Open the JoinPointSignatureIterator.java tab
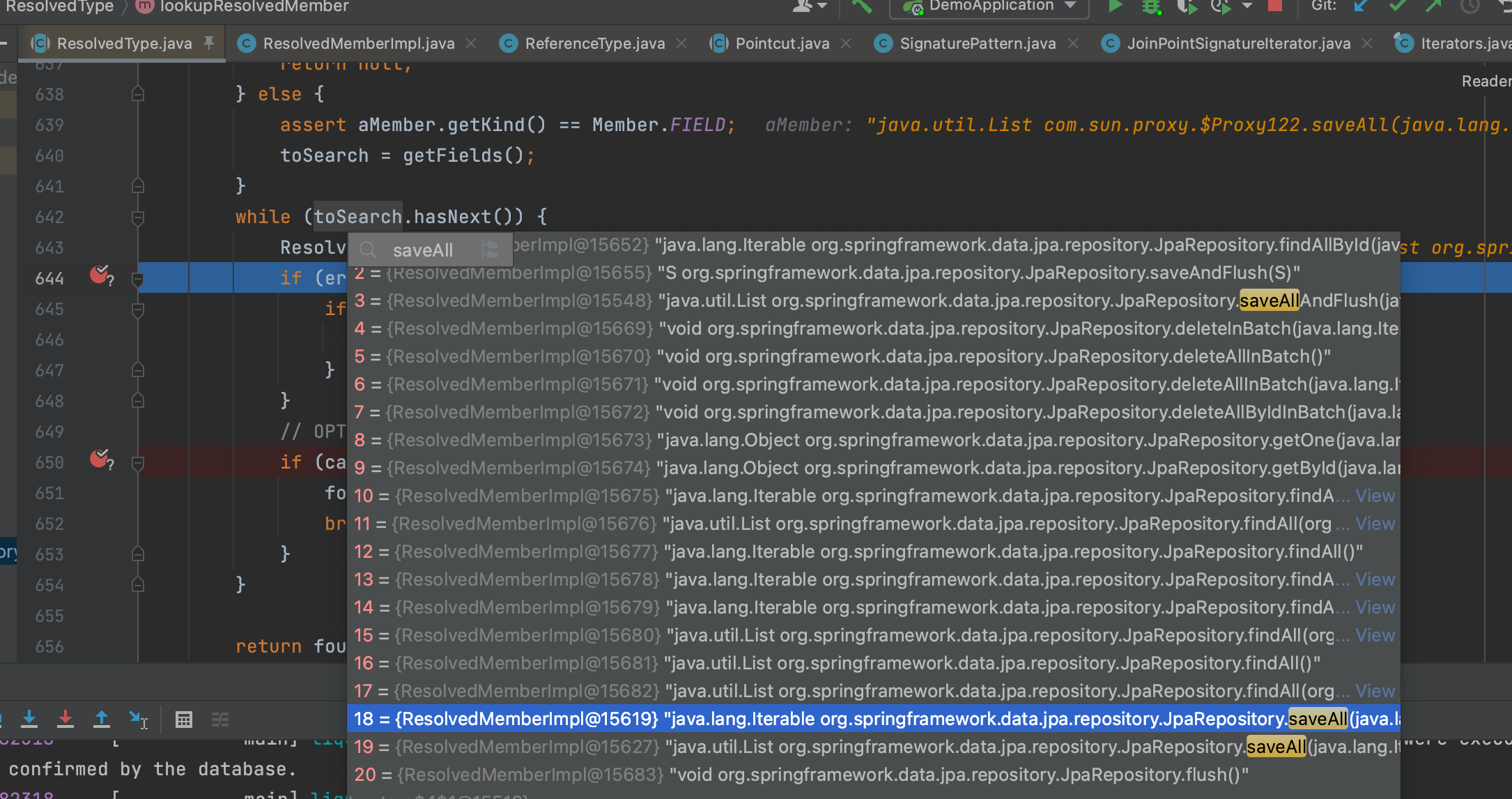1512x799 pixels. 1239,44
